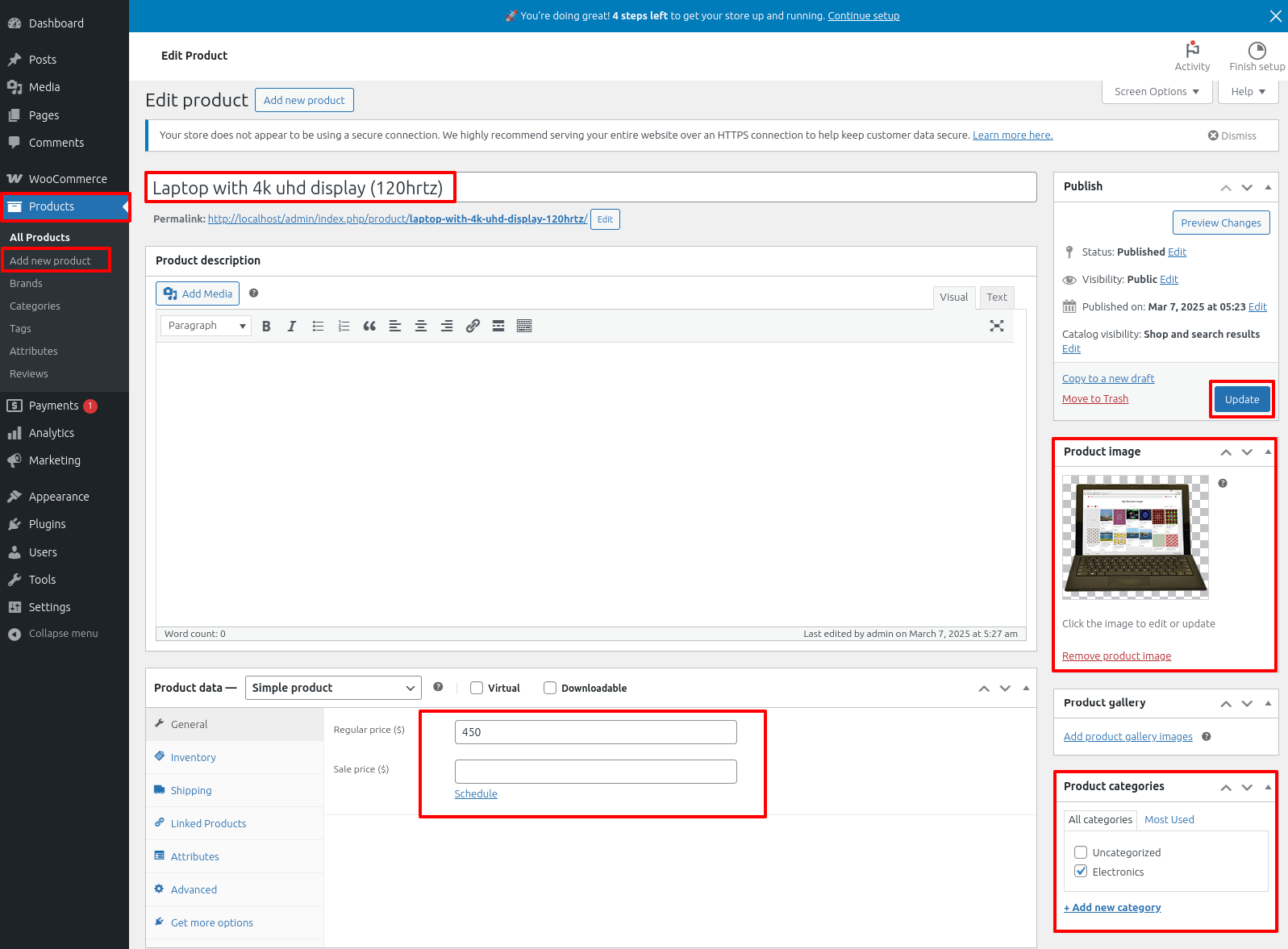Click Preview Changes button
Image resolution: width=1288 pixels, height=949 pixels.
click(x=1221, y=223)
